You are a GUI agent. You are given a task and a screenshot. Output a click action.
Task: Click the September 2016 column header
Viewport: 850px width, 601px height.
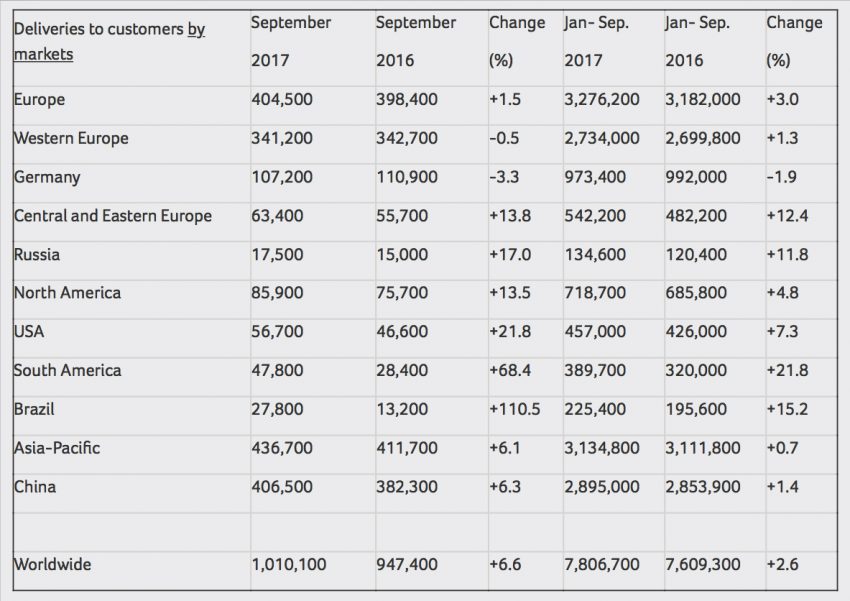pyautogui.click(x=416, y=42)
